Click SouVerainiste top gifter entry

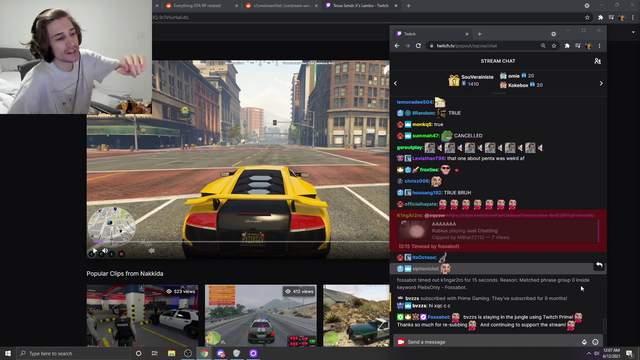(471, 80)
